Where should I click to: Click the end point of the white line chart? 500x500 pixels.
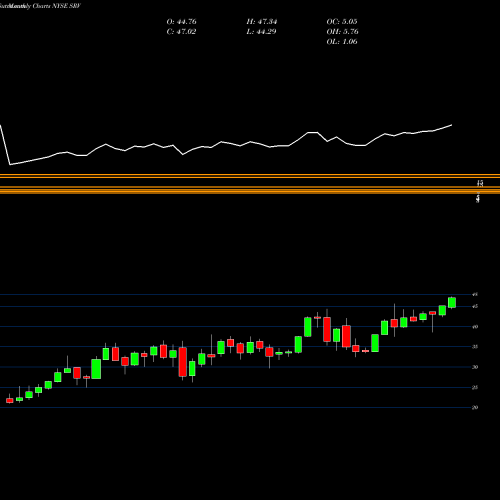[452, 125]
